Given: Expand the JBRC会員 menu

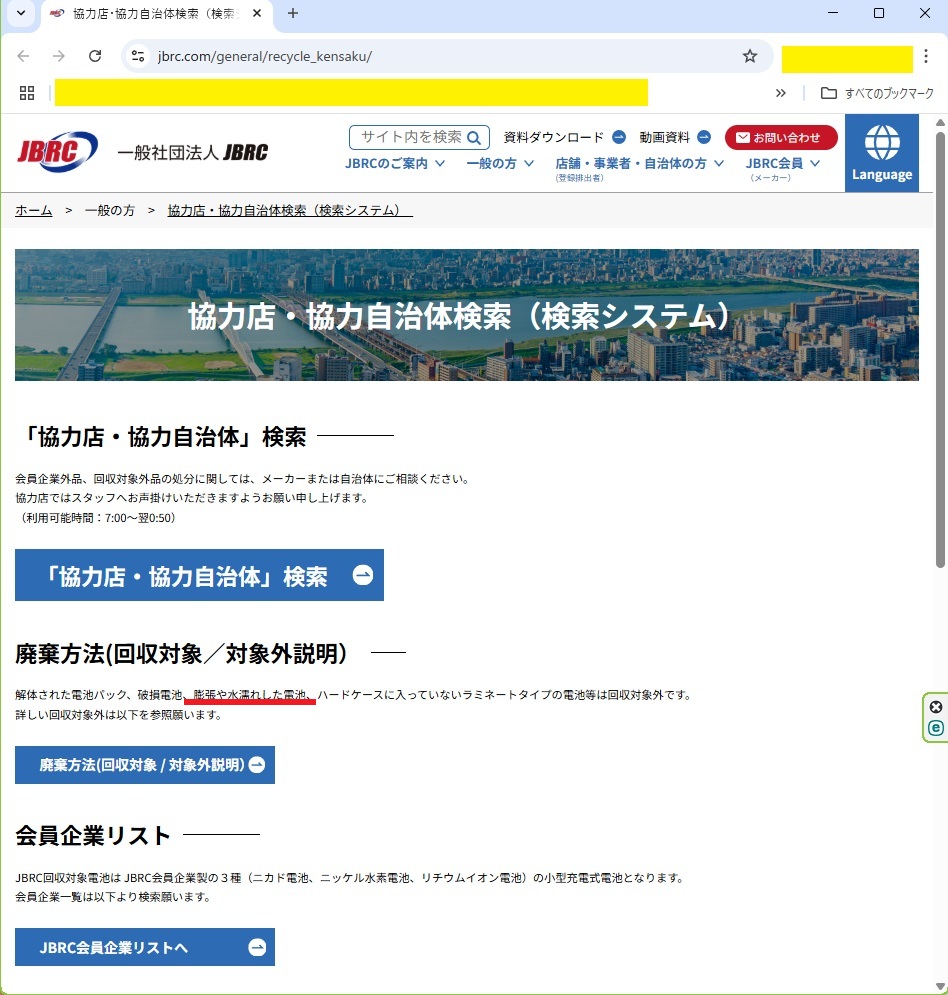Looking at the screenshot, I should 783,163.
